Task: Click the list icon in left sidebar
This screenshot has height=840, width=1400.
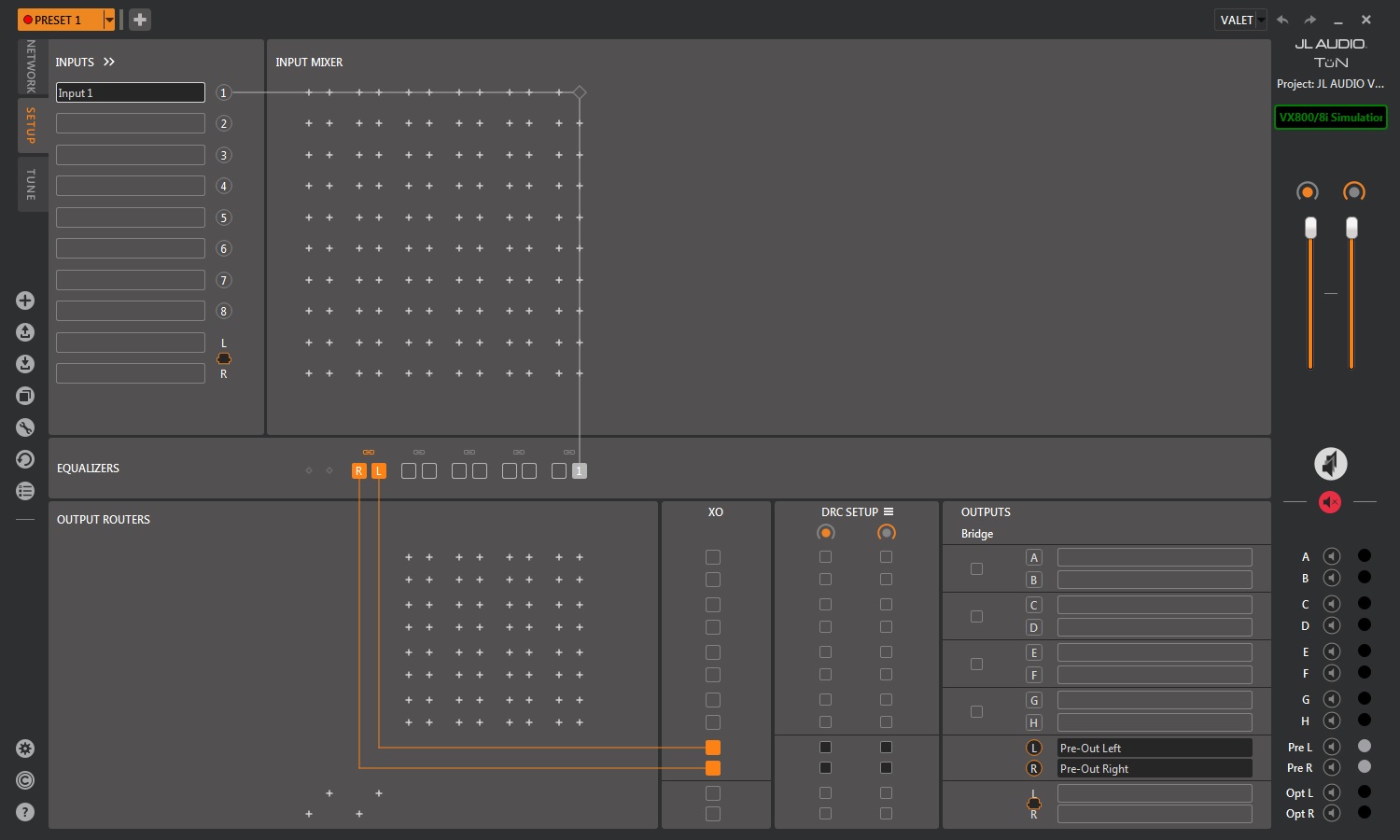Action: coord(25,491)
